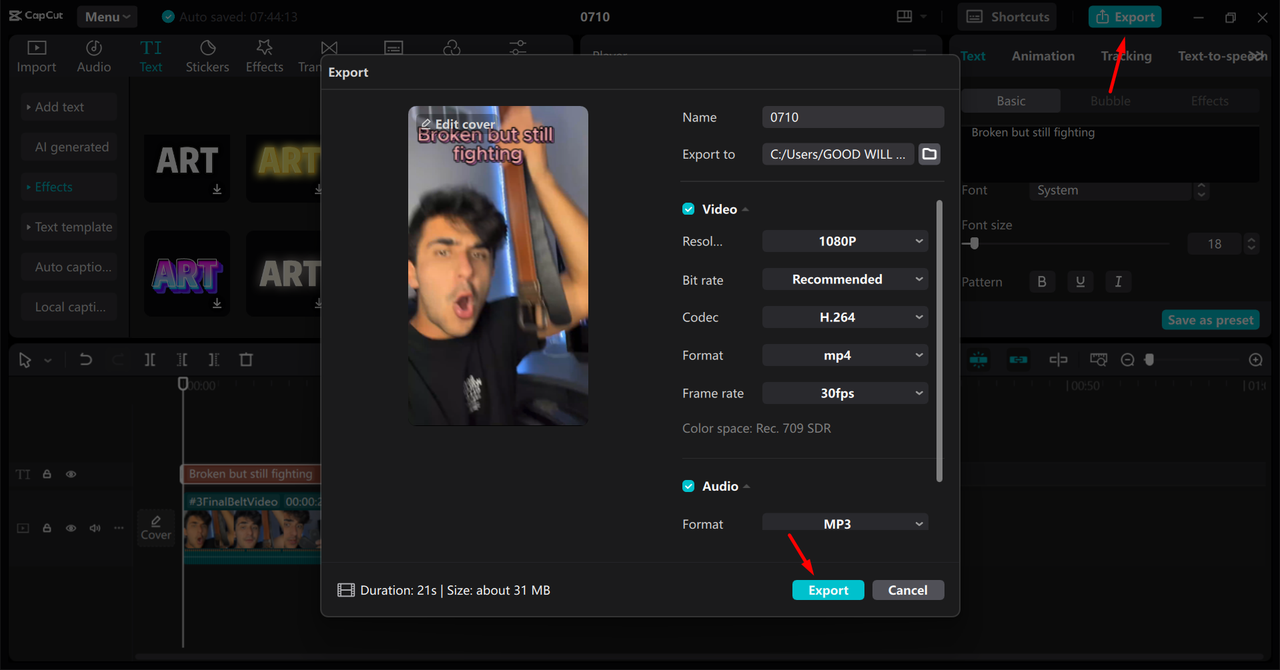Viewport: 1280px width, 670px height.
Task: Open the Stickers tab
Action: (207, 56)
